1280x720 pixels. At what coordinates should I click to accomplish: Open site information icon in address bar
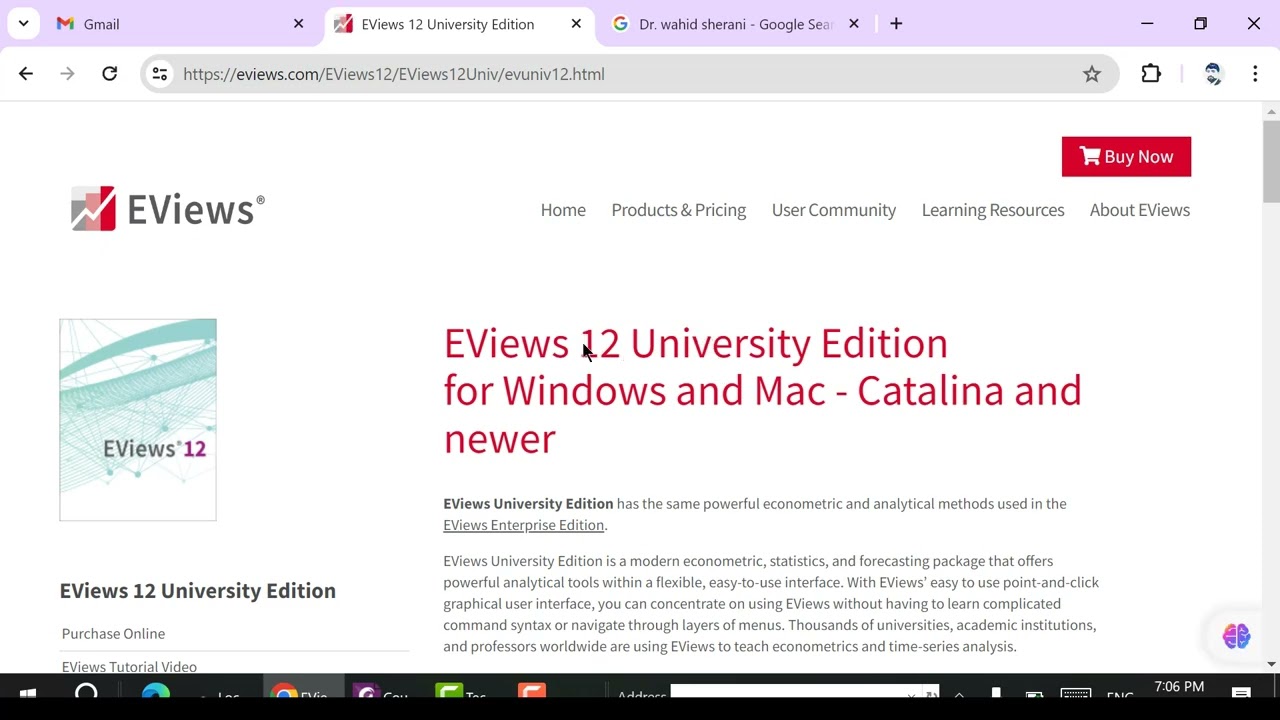tap(160, 74)
